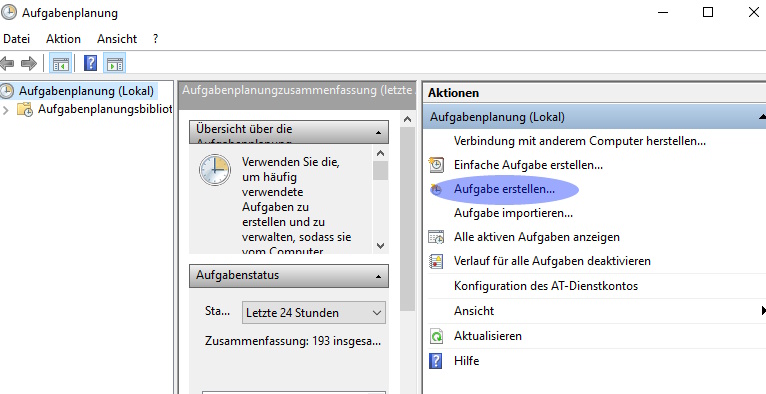Toggle the action pane toolbar icon
The image size is (766, 394).
(x=114, y=63)
